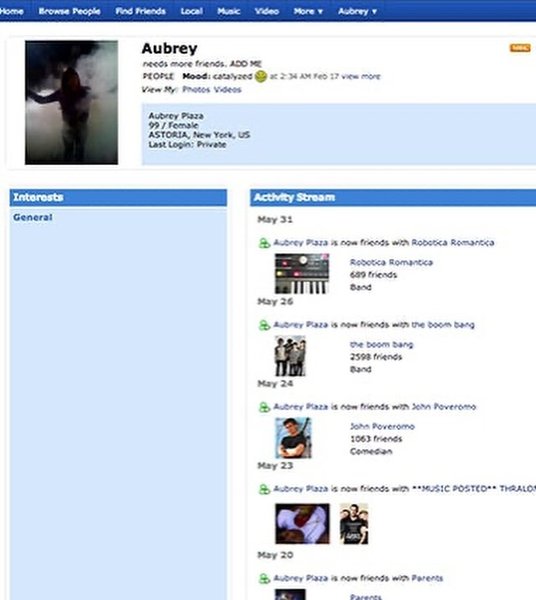Image resolution: width=536 pixels, height=600 pixels.
Task: Open the Videos link
Action: (x=227, y=90)
